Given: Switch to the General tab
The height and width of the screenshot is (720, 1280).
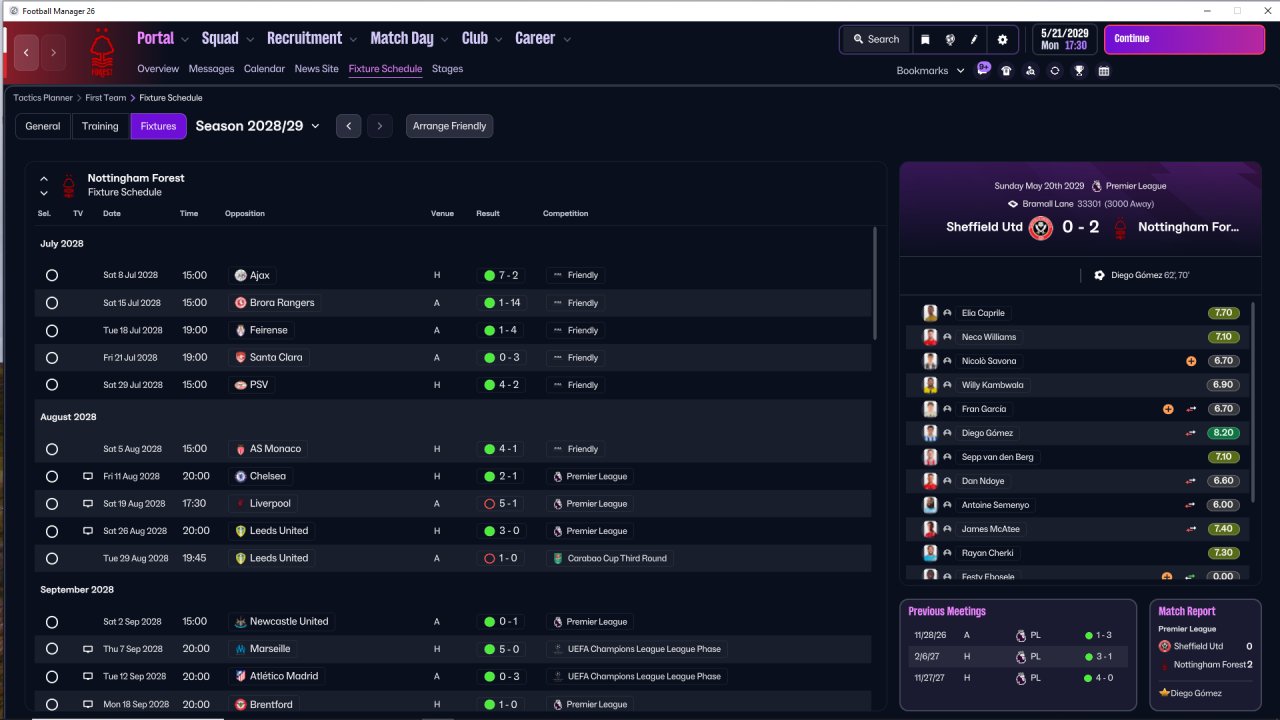Looking at the screenshot, I should click(x=43, y=126).
